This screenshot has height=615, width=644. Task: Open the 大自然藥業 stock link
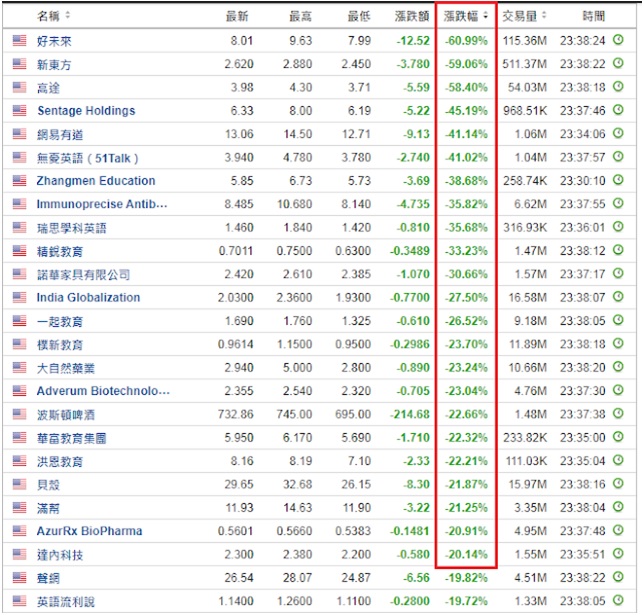pyautogui.click(x=66, y=368)
